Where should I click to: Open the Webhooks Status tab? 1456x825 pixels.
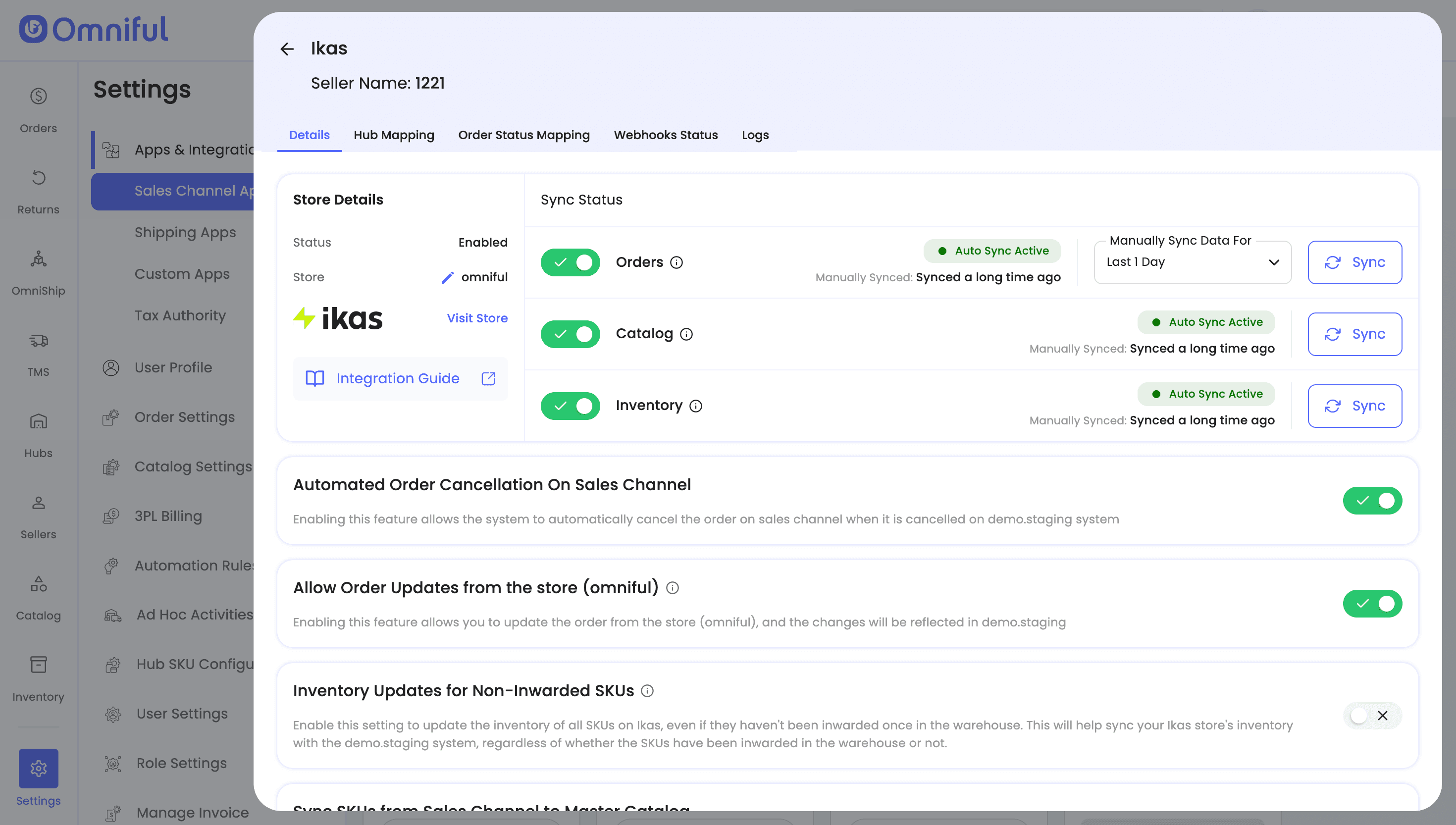(x=665, y=135)
